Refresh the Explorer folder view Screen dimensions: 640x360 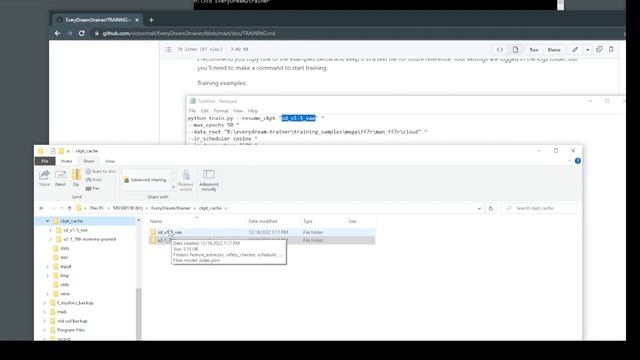(491, 208)
